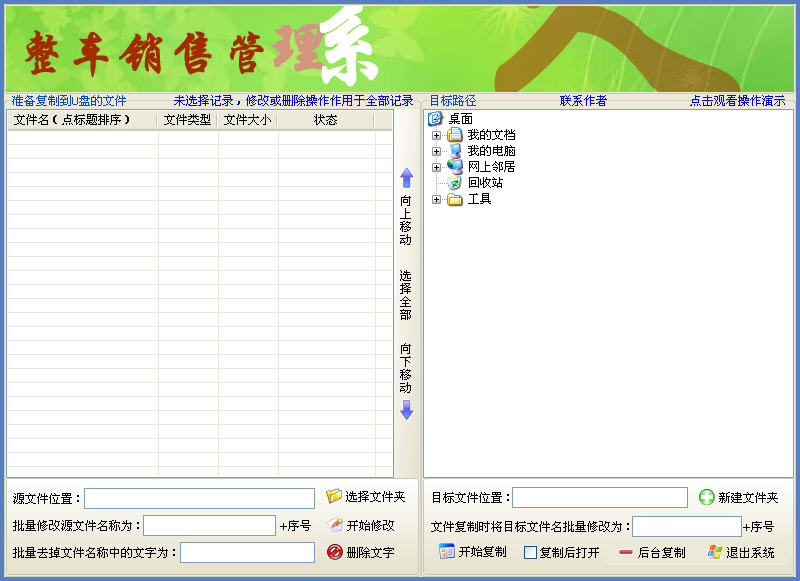Select the 桌面 tree item label
Image resolution: width=800 pixels, height=581 pixels.
(460, 119)
